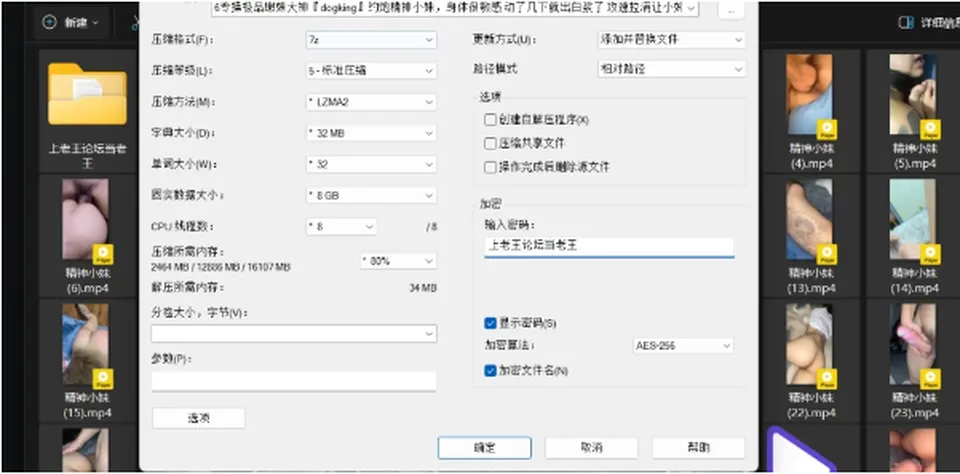Screen dimensions: 960x474
Task: Click the '/ 8' thread count text
Action: [432, 227]
